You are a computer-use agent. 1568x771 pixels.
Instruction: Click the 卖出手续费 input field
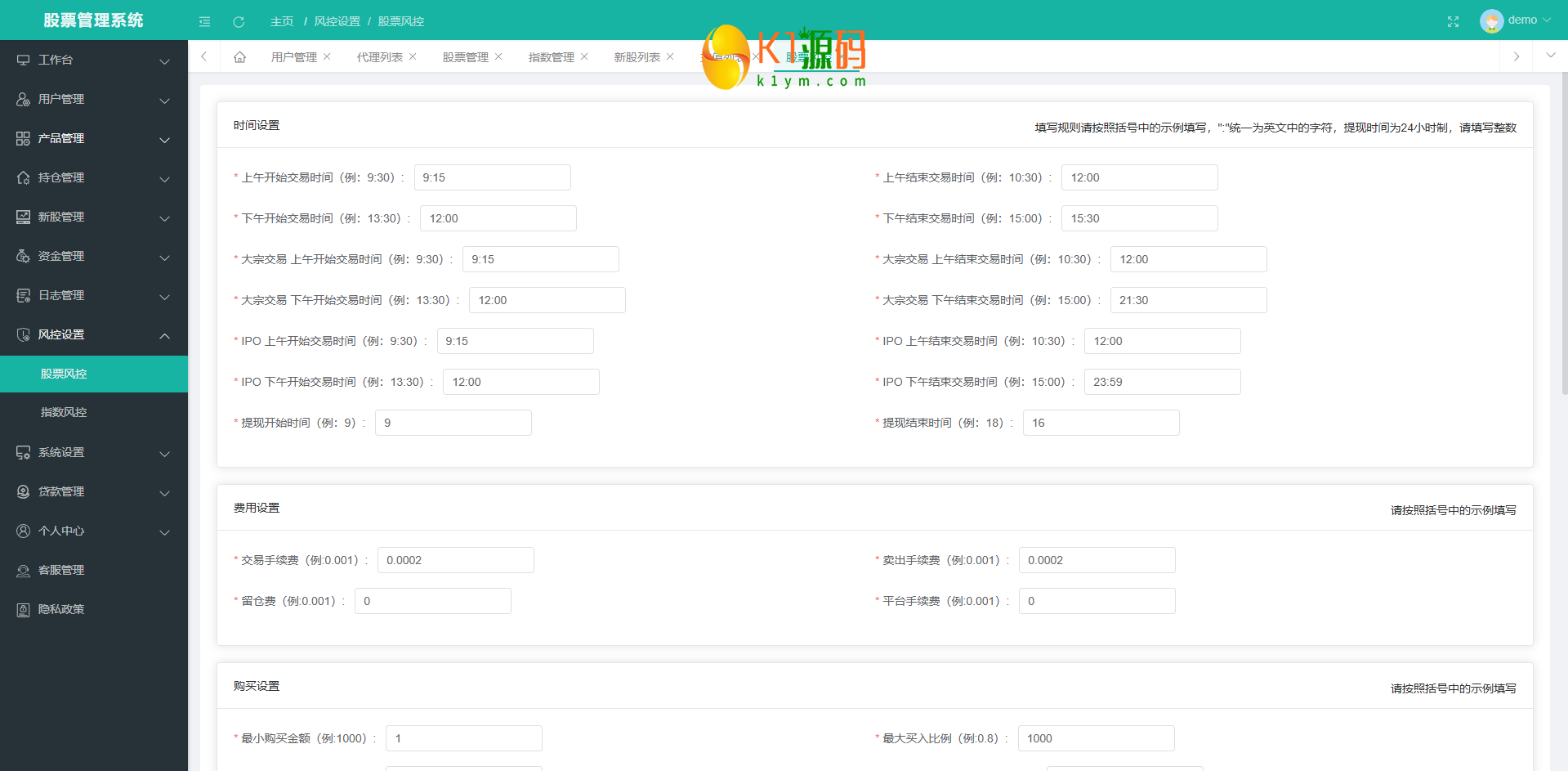click(x=1096, y=560)
